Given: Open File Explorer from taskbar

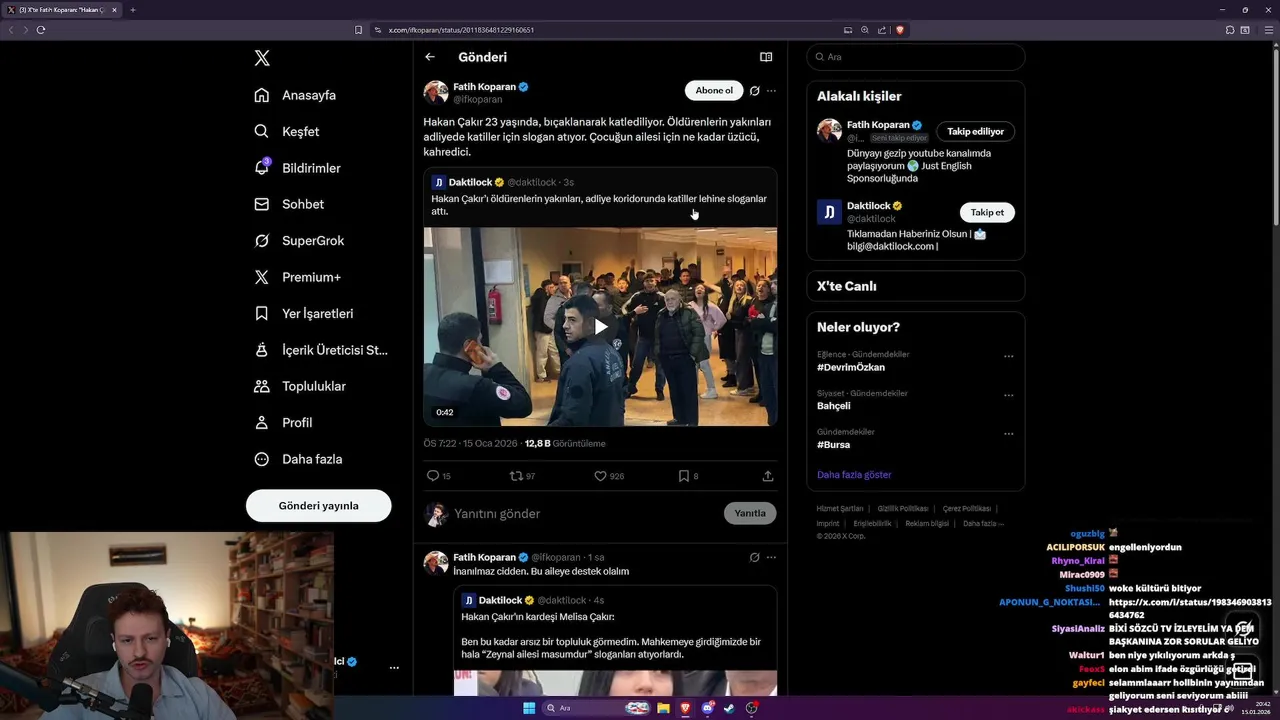Looking at the screenshot, I should coord(663,708).
